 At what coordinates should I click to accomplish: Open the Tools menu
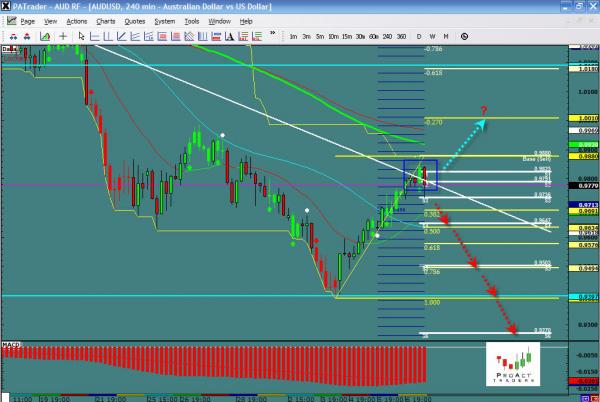[191, 20]
